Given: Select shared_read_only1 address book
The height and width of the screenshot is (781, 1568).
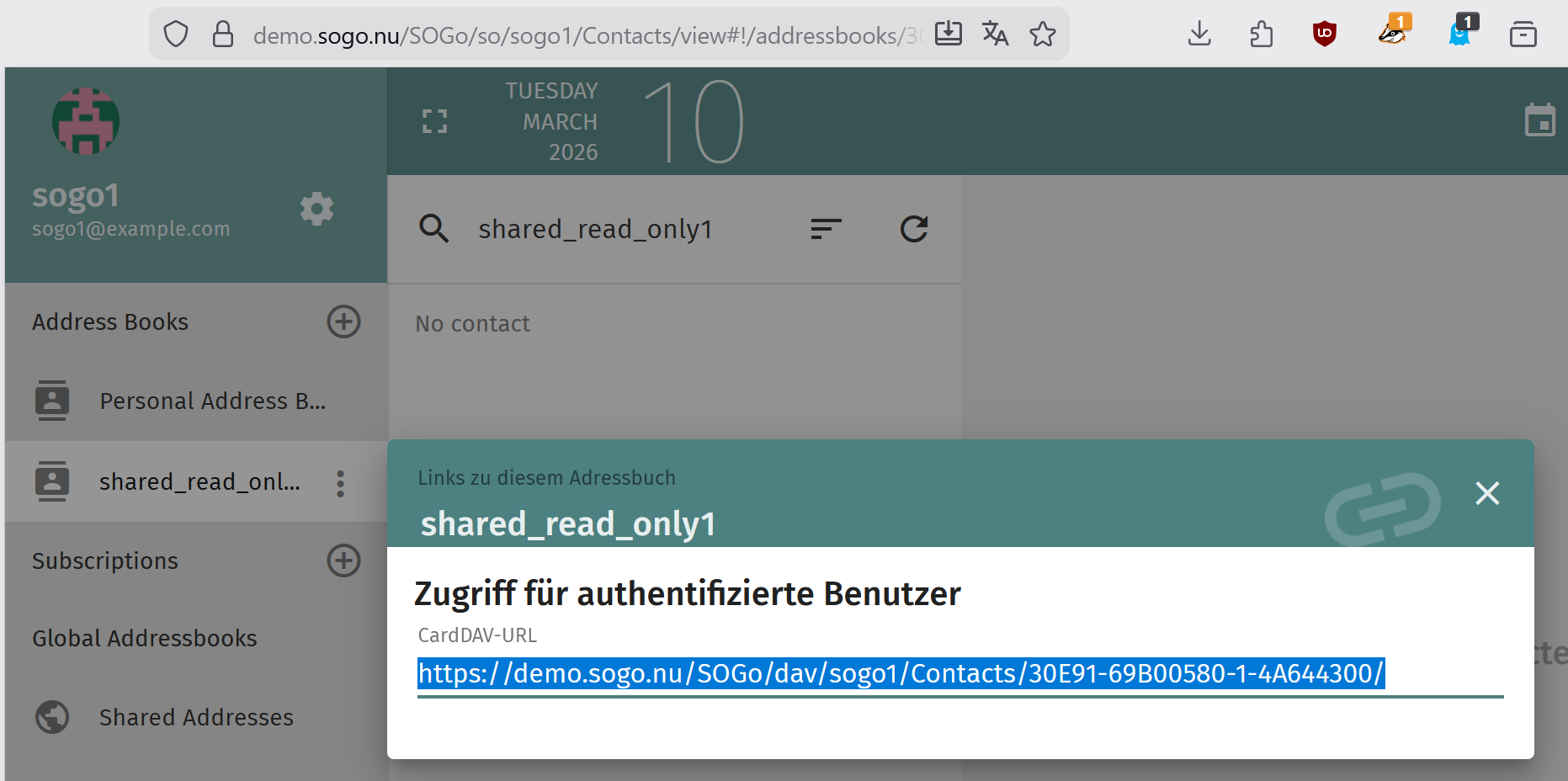Looking at the screenshot, I should [x=199, y=482].
